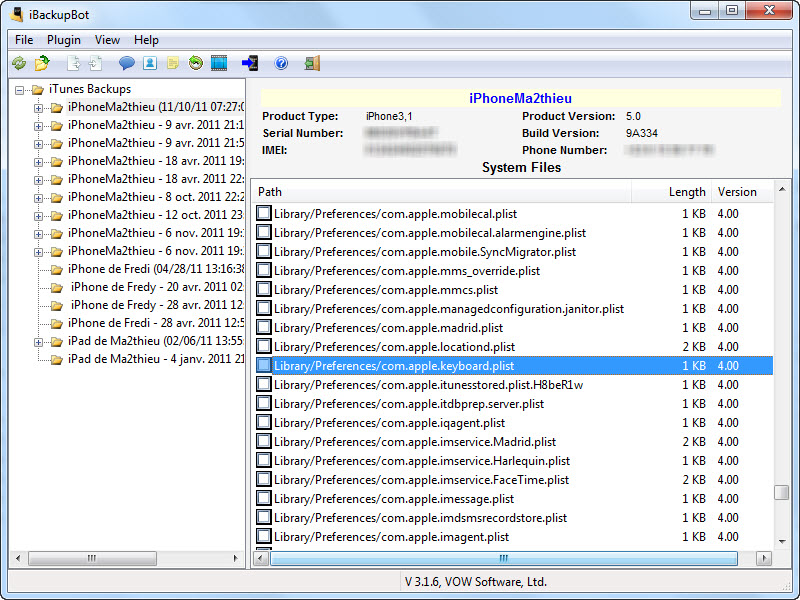Image resolution: width=800 pixels, height=600 pixels.
Task: Open the View menu
Action: coord(107,40)
